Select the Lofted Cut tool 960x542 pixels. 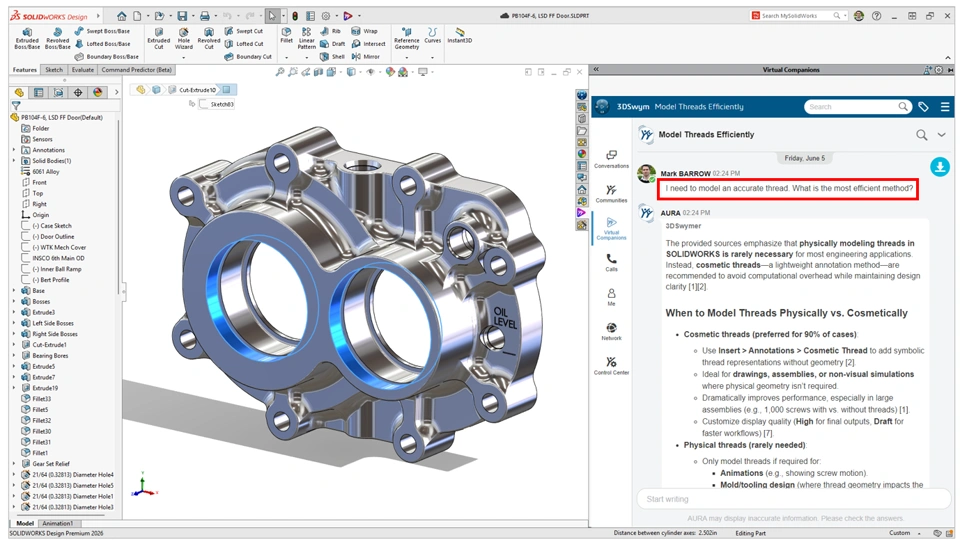[x=244, y=43]
